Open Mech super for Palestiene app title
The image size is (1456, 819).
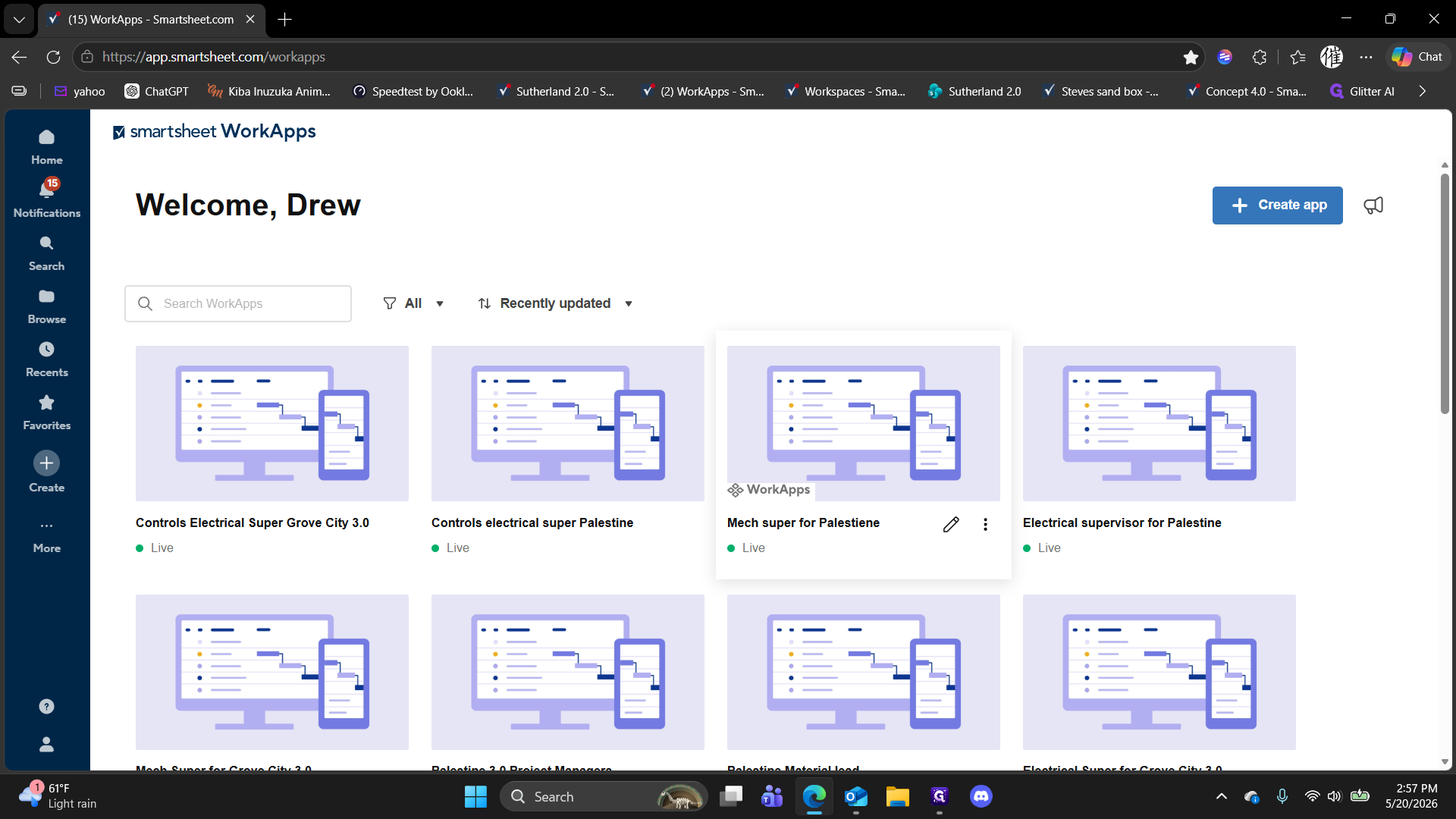point(803,523)
